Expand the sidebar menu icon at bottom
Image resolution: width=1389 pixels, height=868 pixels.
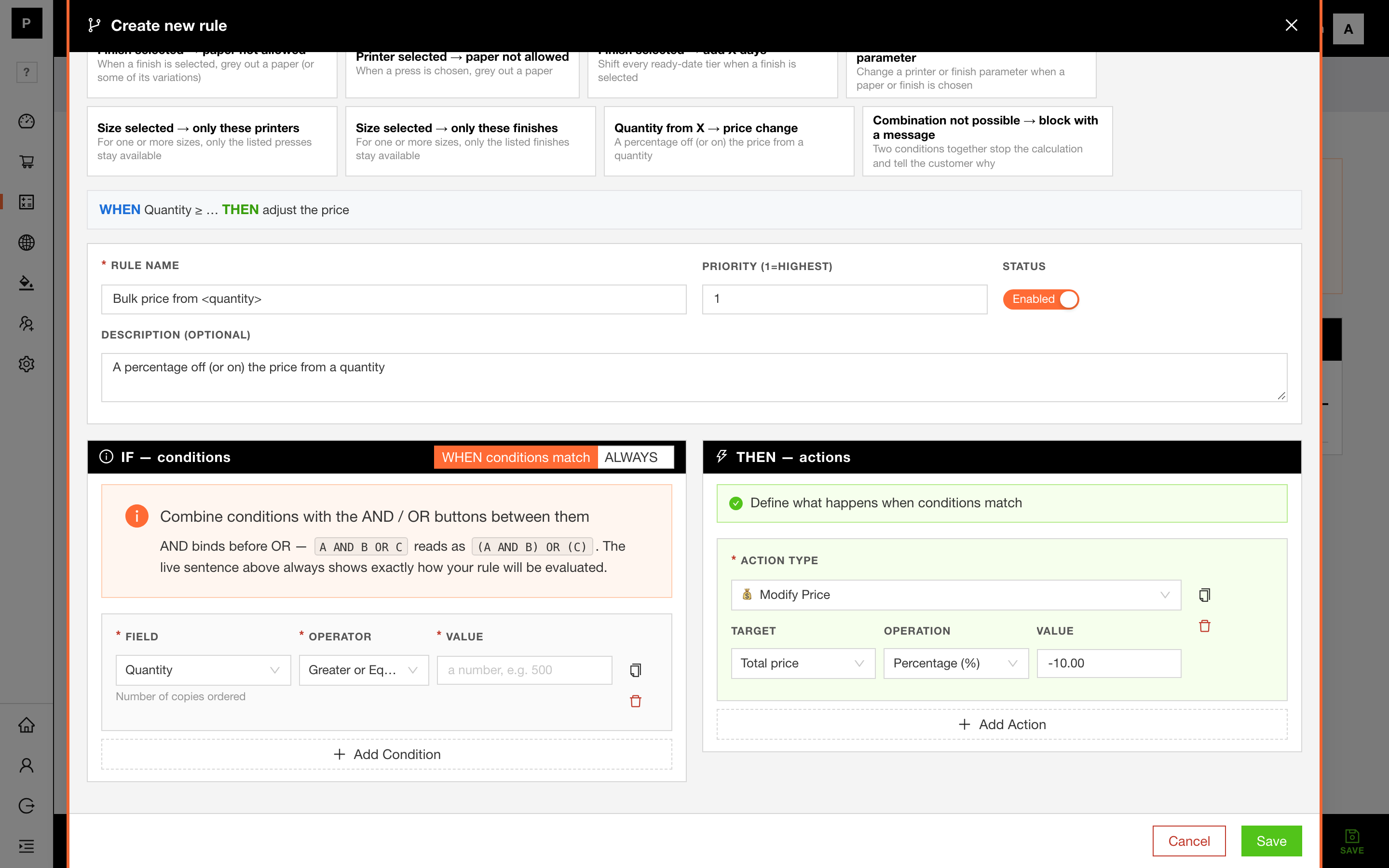(x=27, y=846)
